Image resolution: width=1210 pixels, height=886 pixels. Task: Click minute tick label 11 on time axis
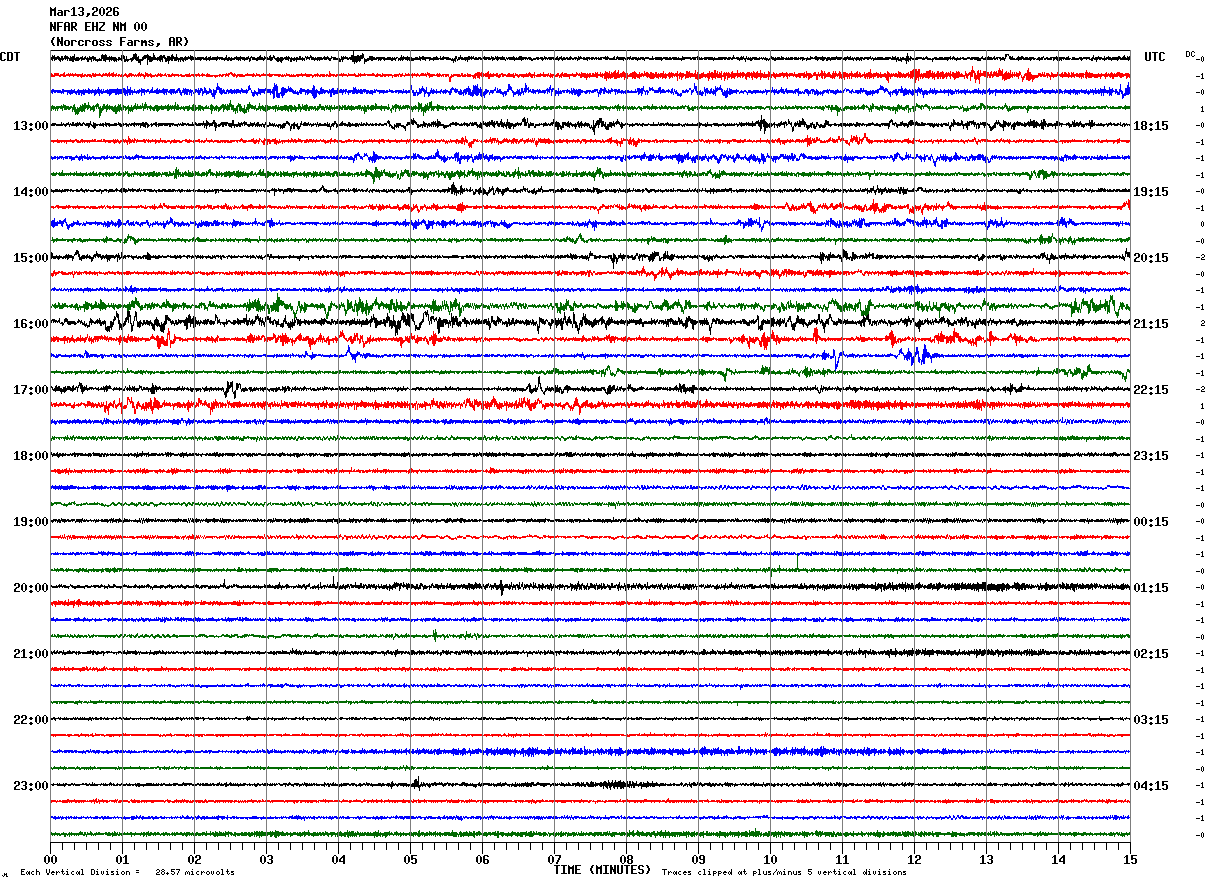(x=842, y=859)
